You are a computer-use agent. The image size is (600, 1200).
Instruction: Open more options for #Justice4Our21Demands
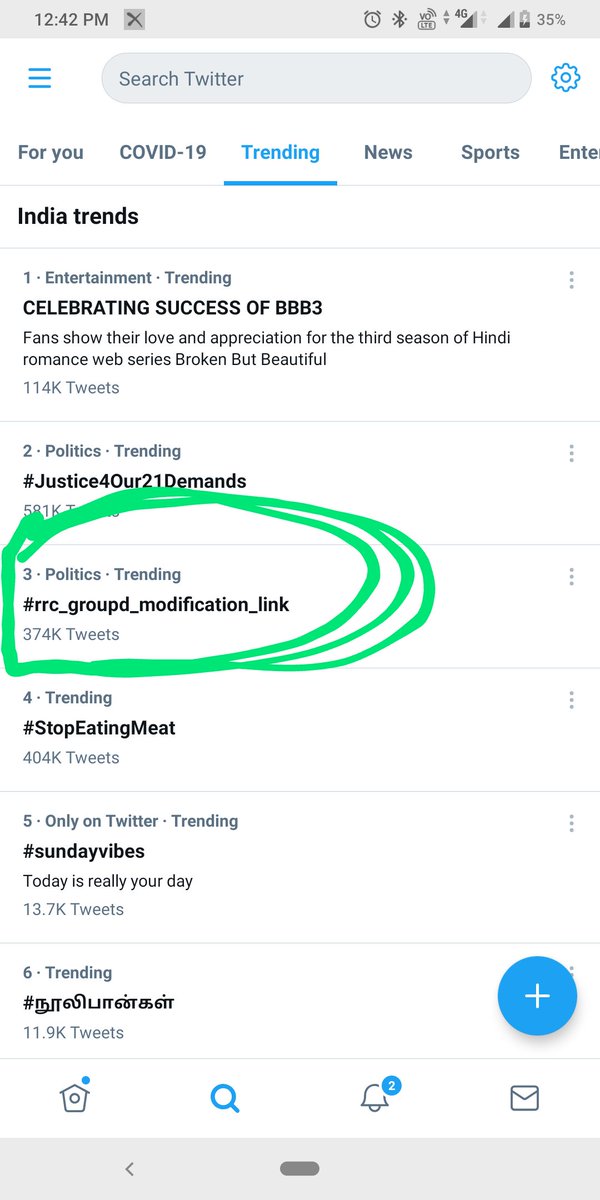tap(571, 453)
